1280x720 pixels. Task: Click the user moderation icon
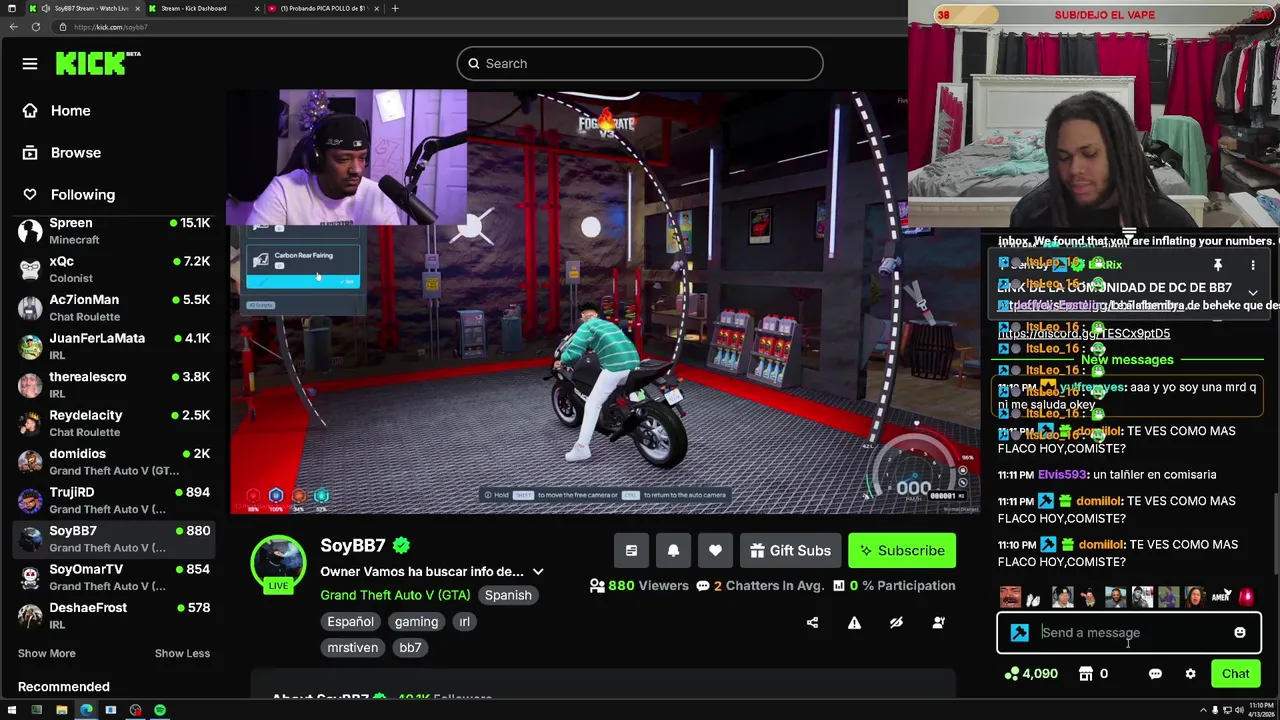tap(938, 623)
